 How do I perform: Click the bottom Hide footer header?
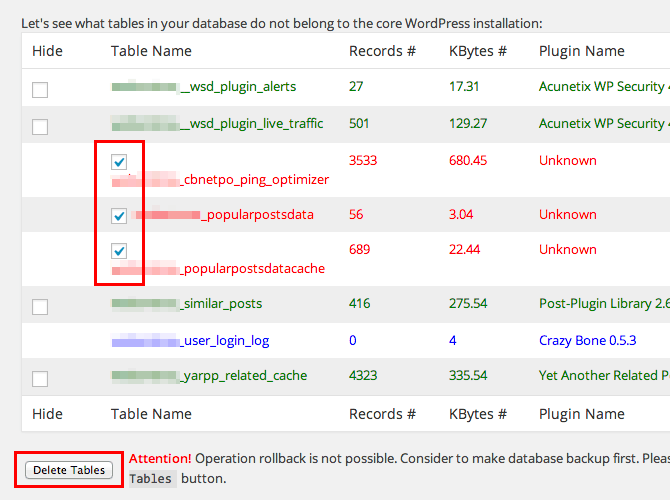coord(47,414)
